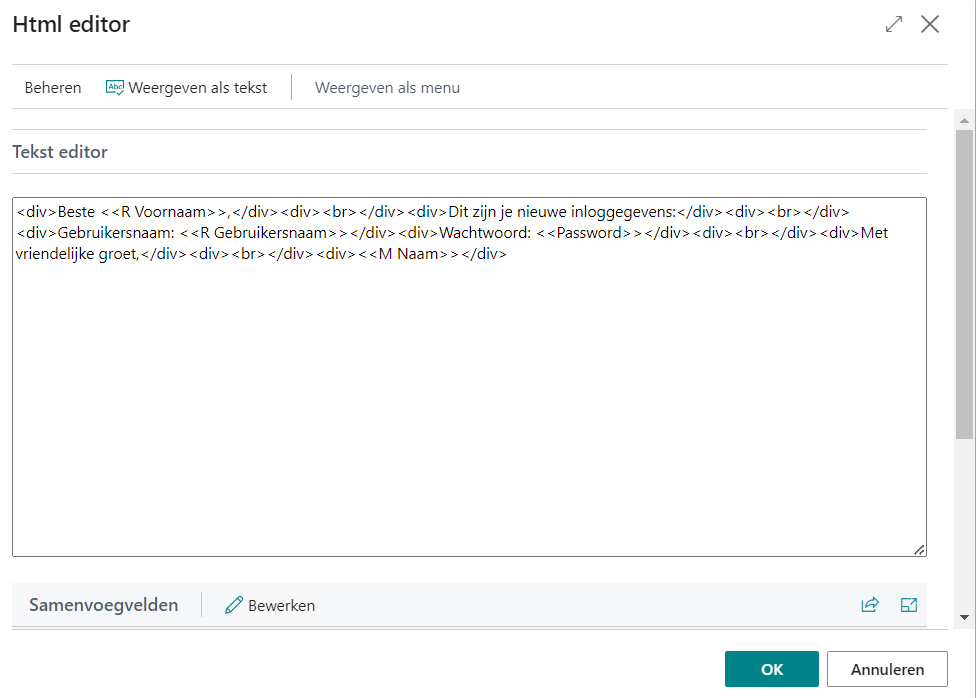Click the text area resize handle corner
This screenshot has height=698, width=976.
(x=919, y=549)
